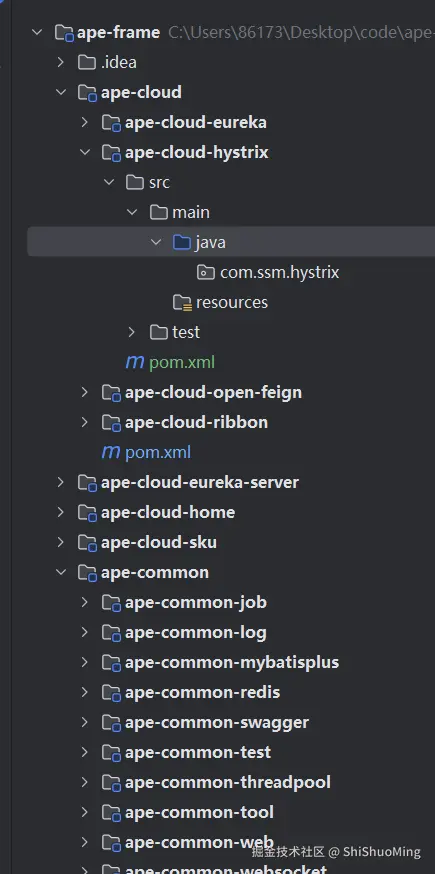This screenshot has width=435, height=874.
Task: Click the ape-frame project module folder icon
Action: [x=65, y=32]
